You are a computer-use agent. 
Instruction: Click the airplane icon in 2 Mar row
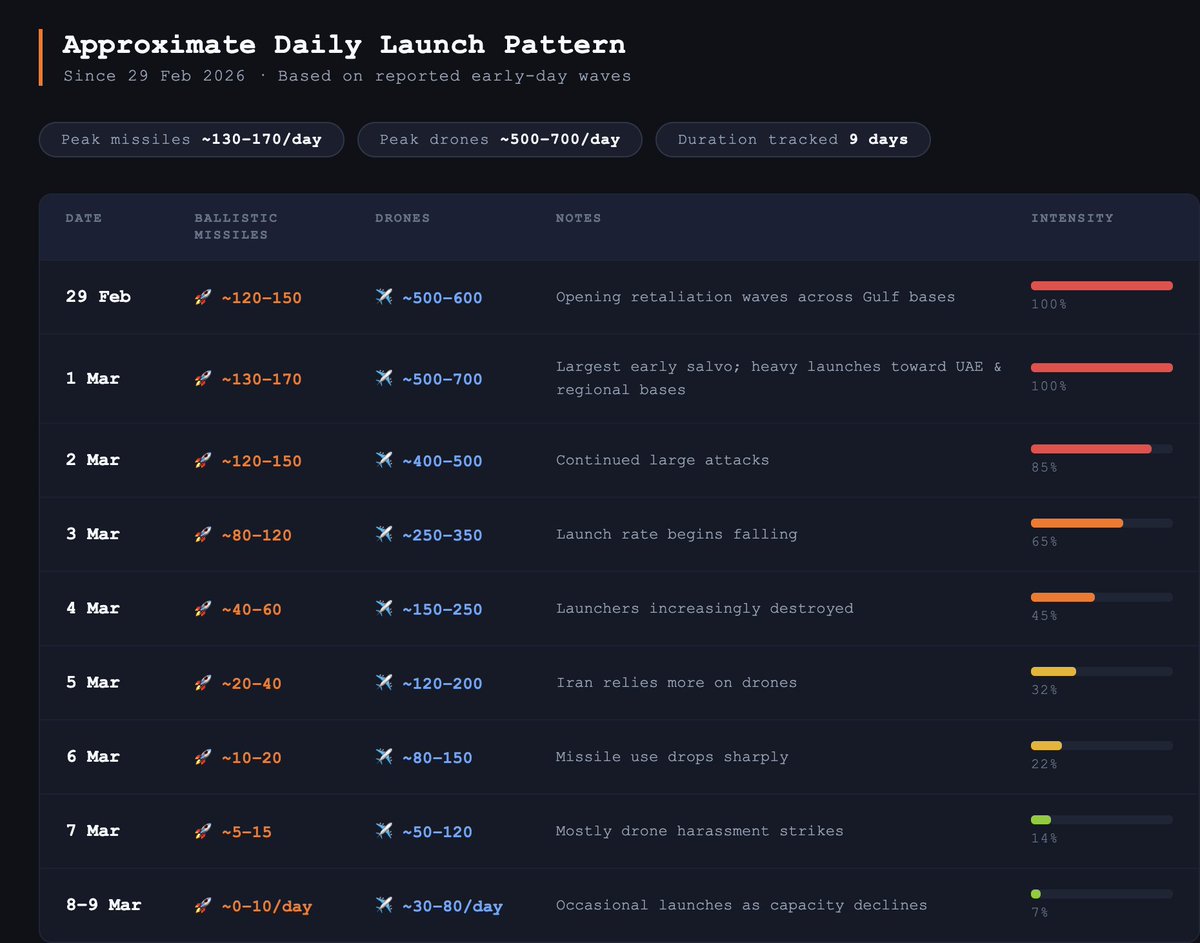(x=384, y=461)
